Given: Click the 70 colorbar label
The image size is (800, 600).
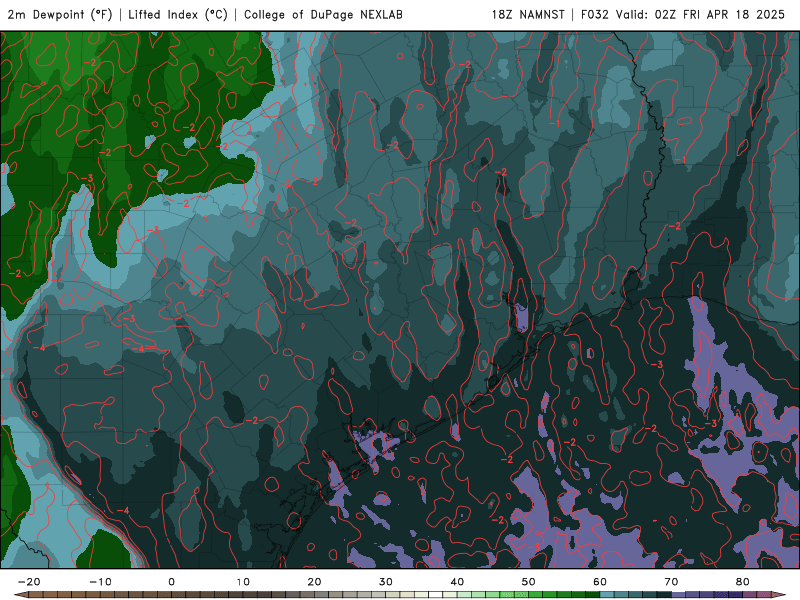Looking at the screenshot, I should pyautogui.click(x=671, y=582).
